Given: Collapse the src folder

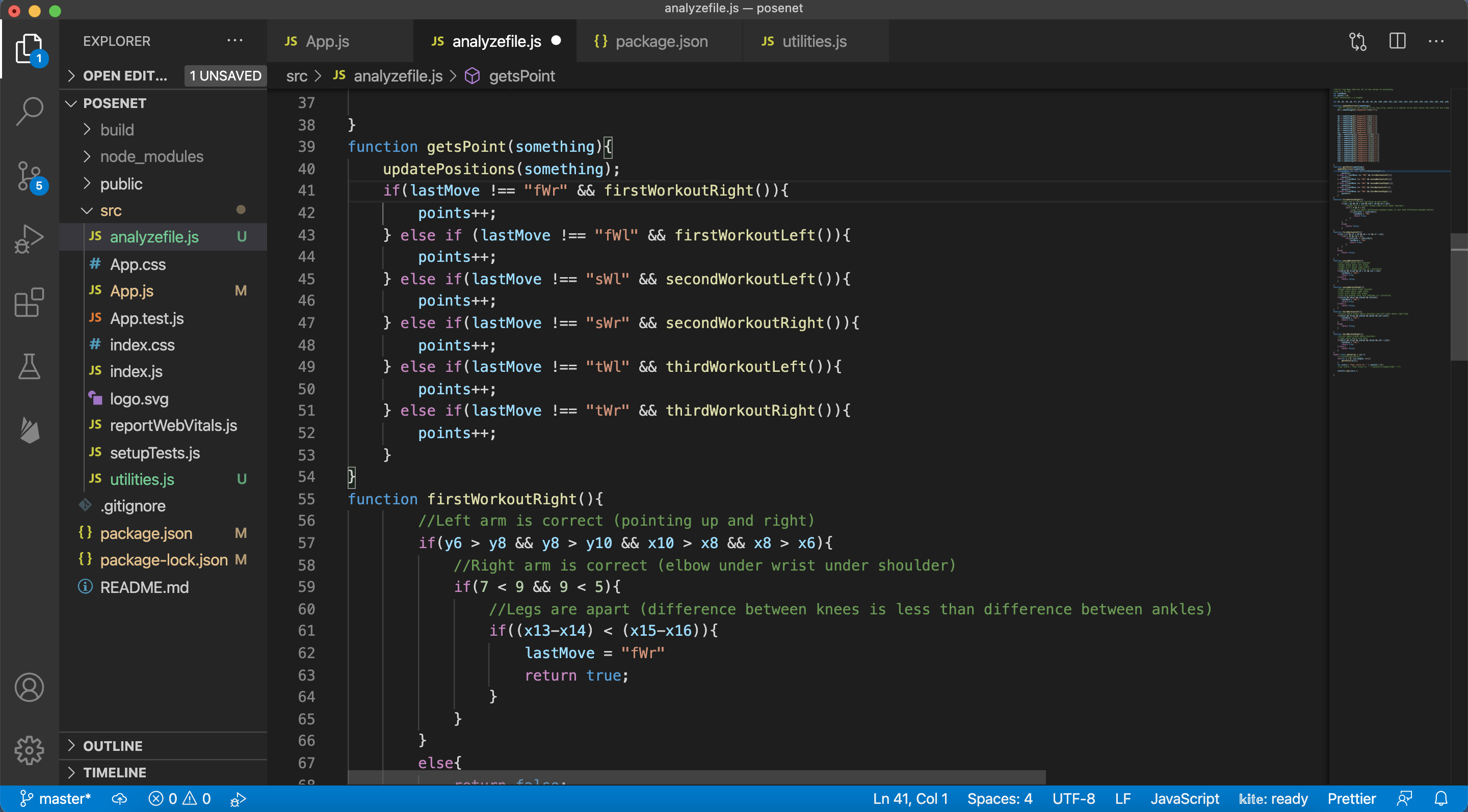Looking at the screenshot, I should 110,211.
